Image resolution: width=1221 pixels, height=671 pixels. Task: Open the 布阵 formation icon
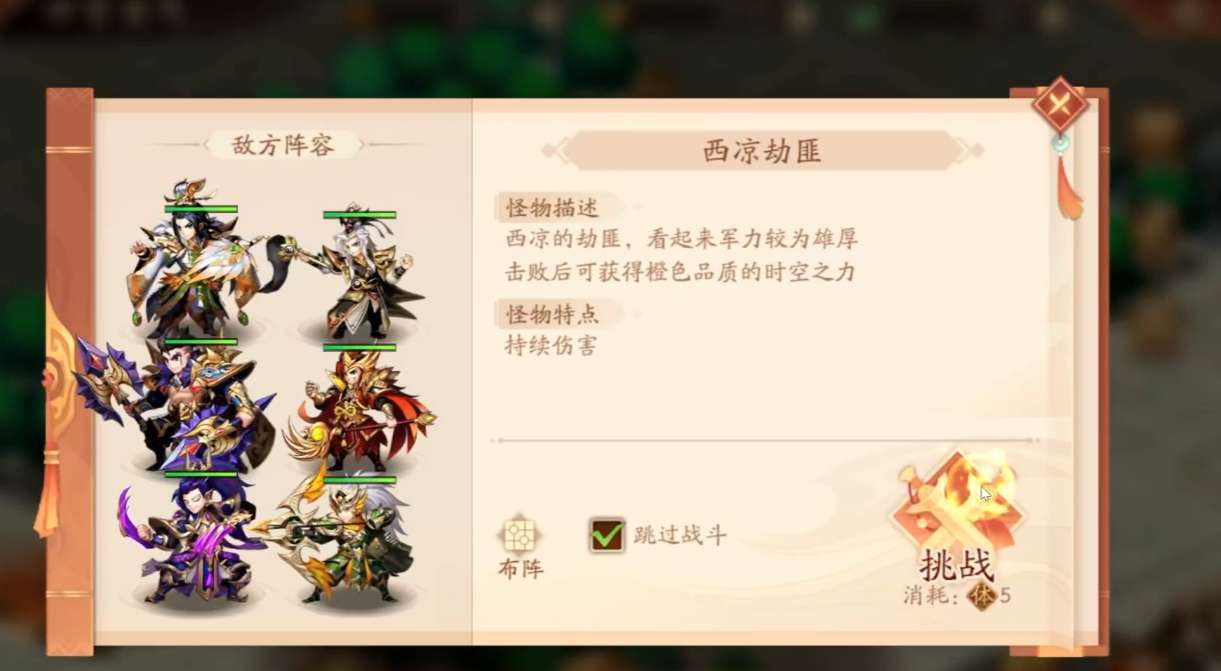519,535
